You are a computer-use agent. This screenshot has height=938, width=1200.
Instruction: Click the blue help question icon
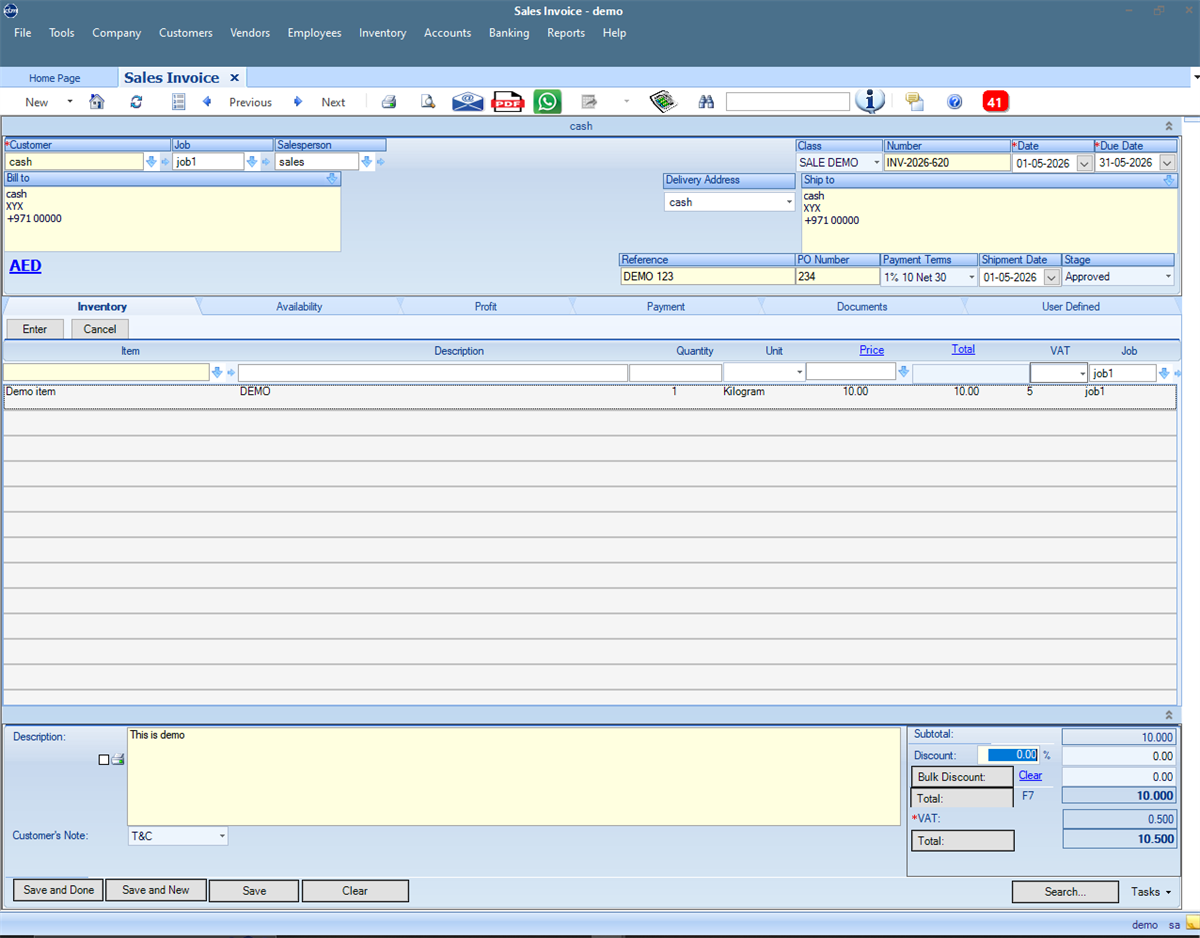coord(954,102)
